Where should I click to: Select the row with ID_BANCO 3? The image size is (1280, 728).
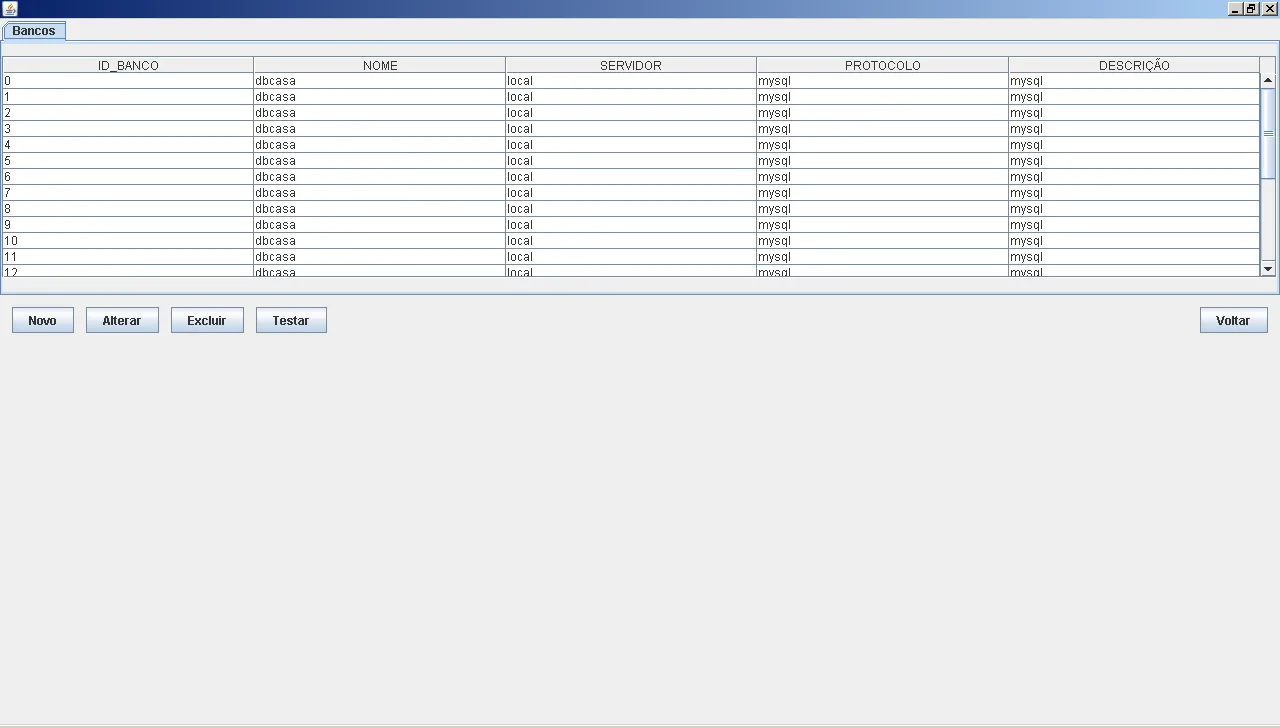631,129
